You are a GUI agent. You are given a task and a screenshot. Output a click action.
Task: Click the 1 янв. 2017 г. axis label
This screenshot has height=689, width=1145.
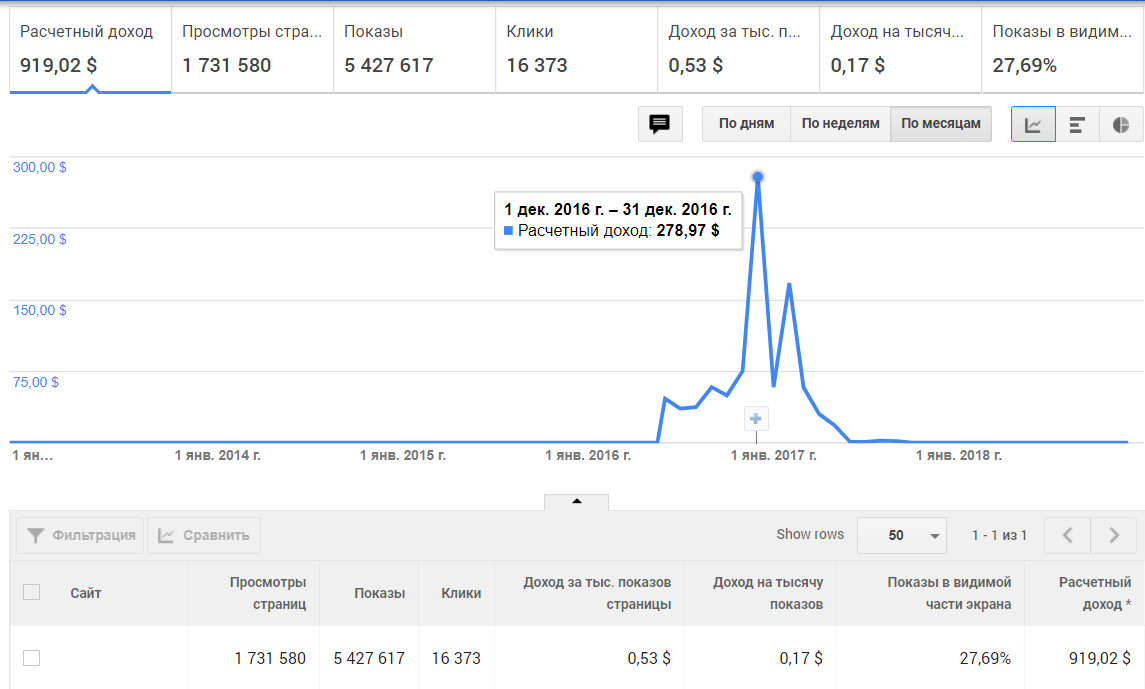pyautogui.click(x=773, y=455)
